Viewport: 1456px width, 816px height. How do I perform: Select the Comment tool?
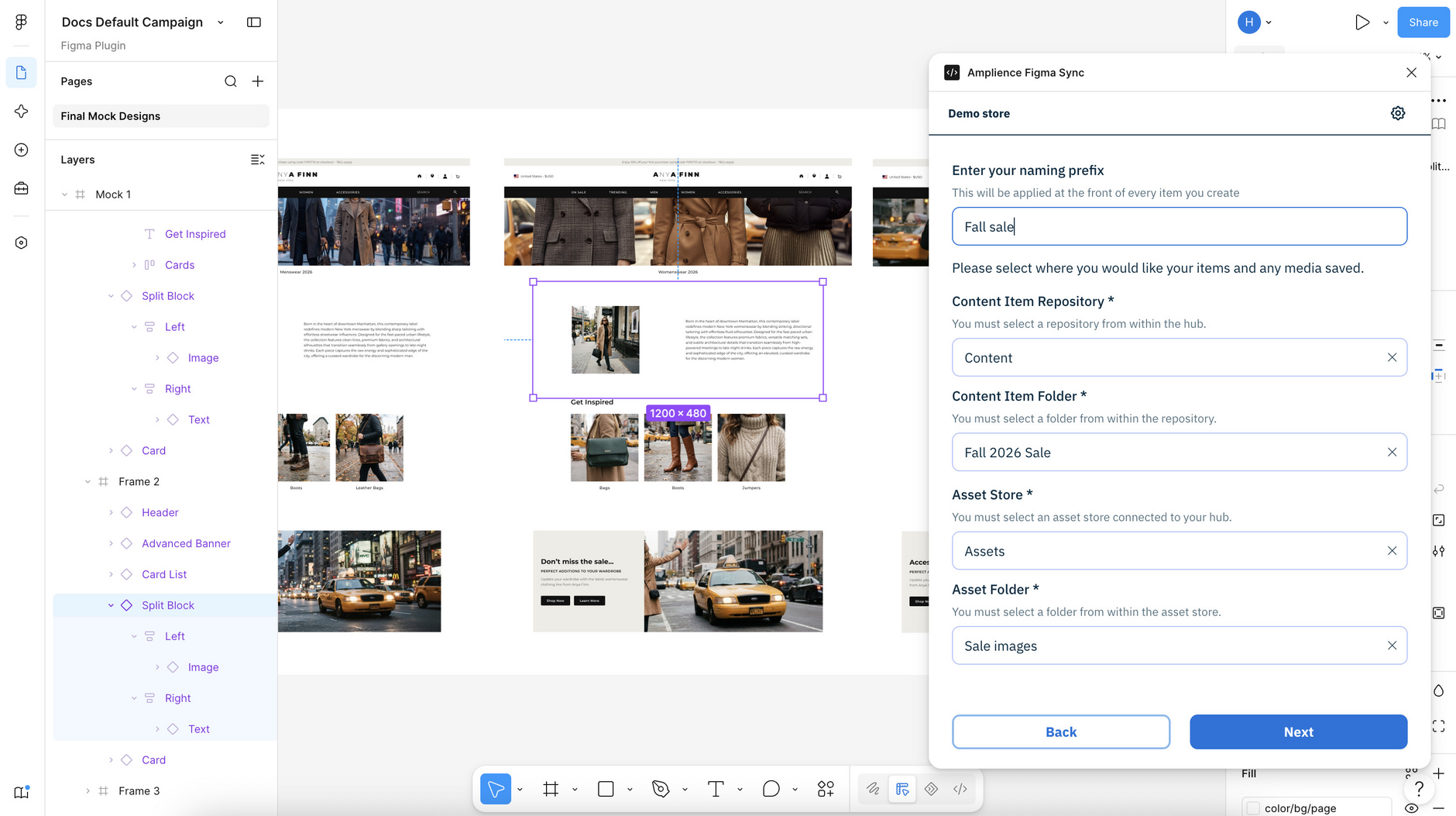[x=771, y=789]
